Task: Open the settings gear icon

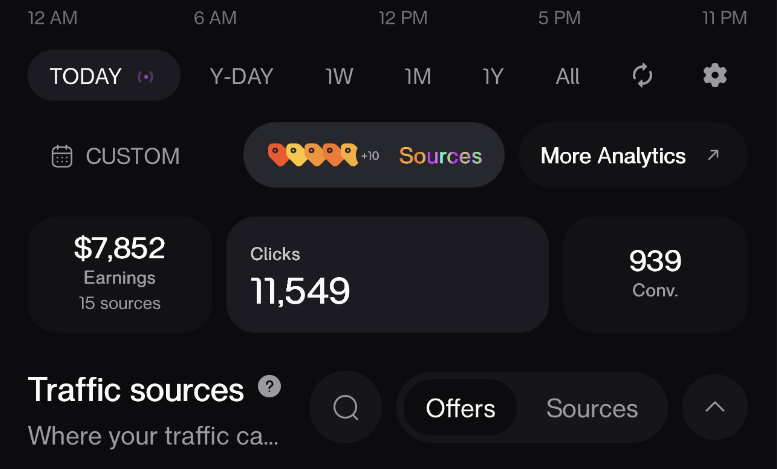Action: click(715, 76)
